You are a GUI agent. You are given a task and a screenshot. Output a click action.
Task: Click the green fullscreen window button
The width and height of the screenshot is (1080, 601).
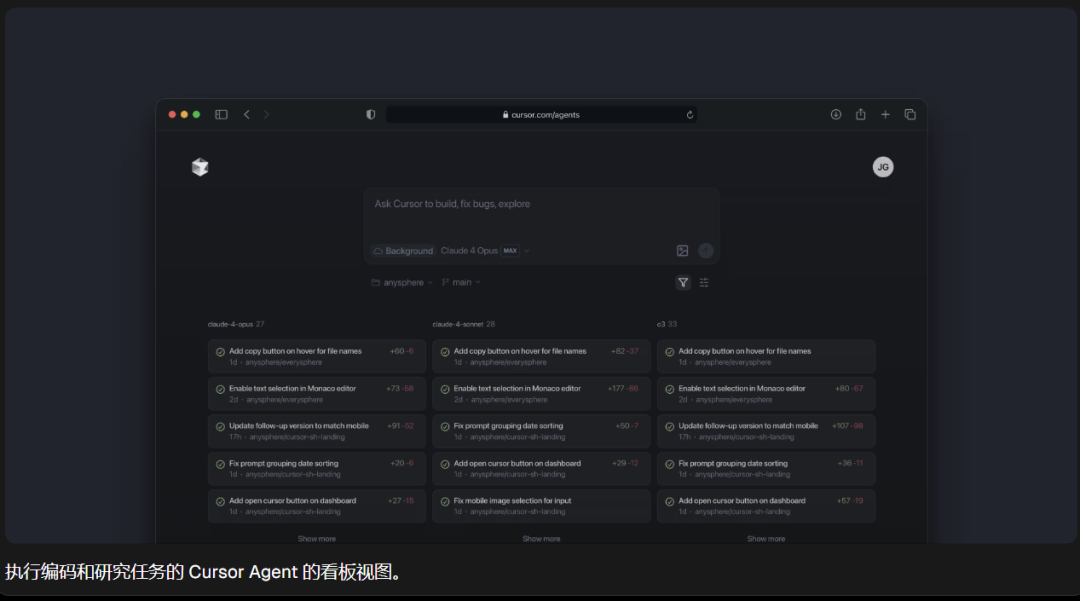click(196, 114)
